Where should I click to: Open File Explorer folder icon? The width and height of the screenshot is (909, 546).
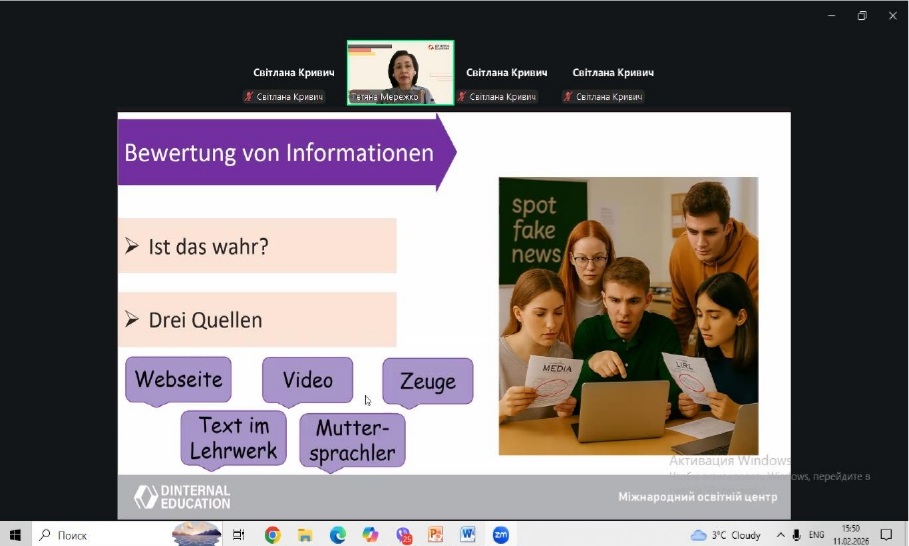[x=305, y=535]
